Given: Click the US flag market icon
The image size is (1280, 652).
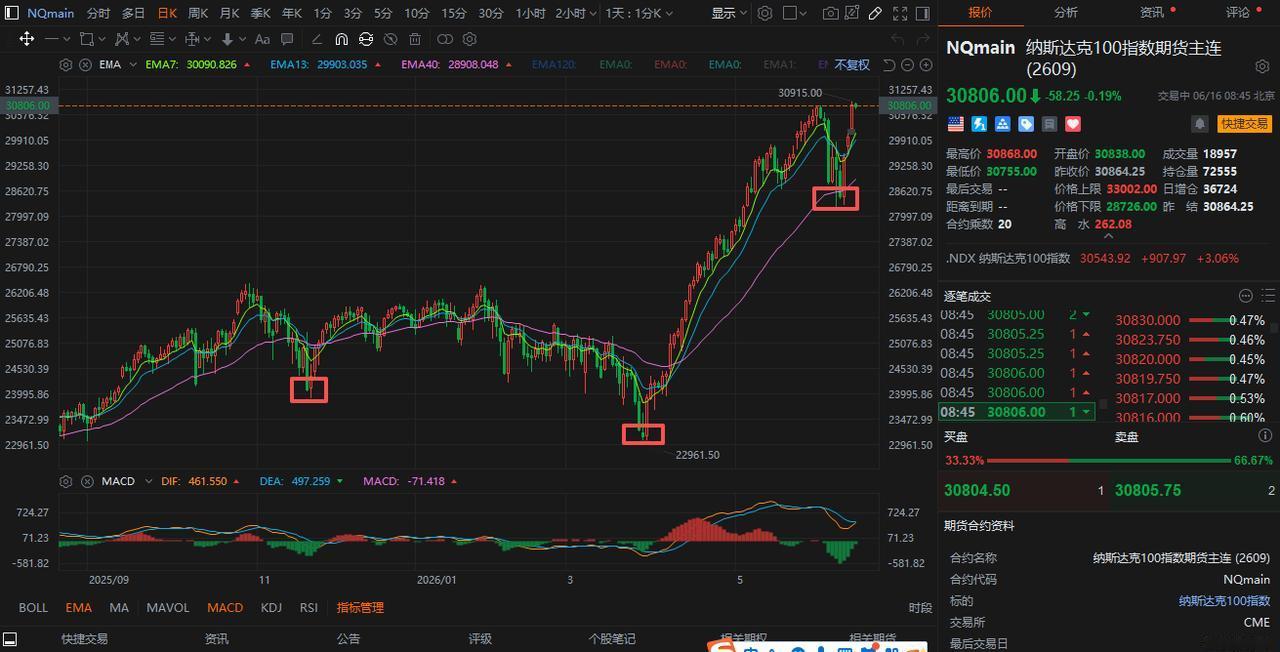Looking at the screenshot, I should pos(955,124).
